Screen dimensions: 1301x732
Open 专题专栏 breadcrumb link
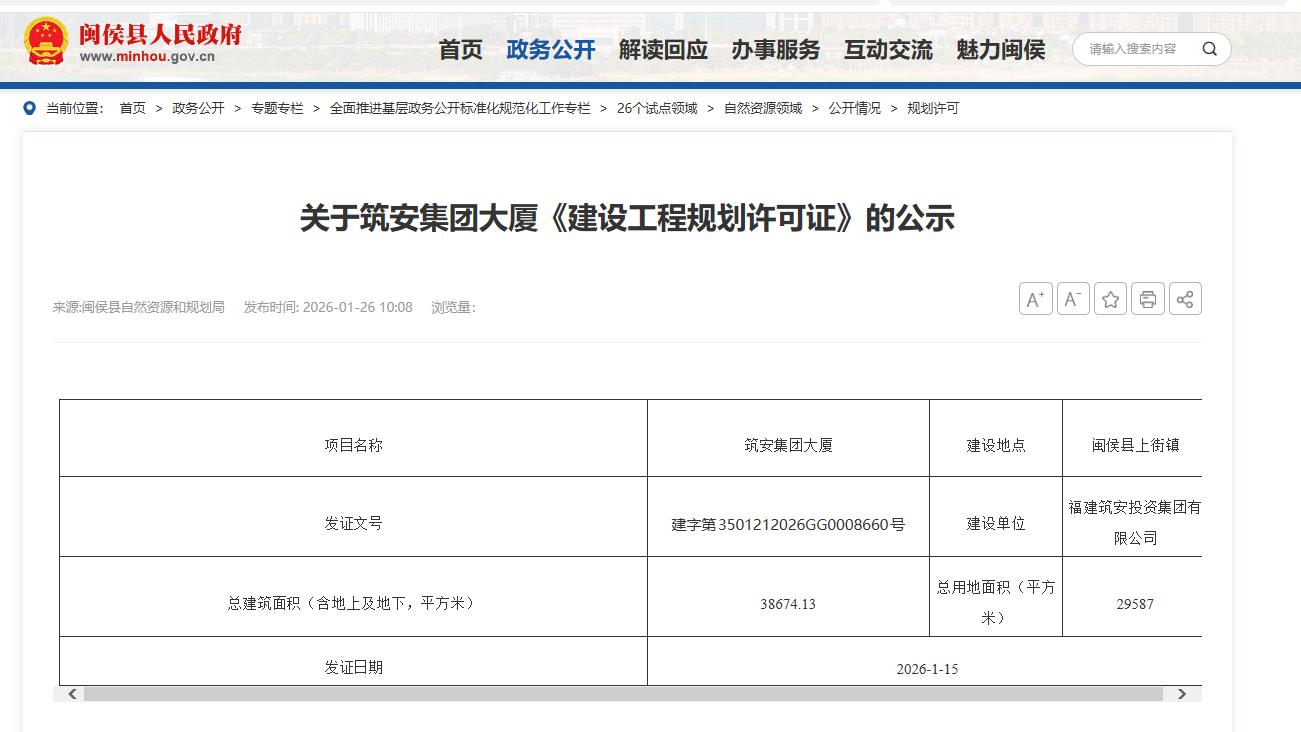277,108
